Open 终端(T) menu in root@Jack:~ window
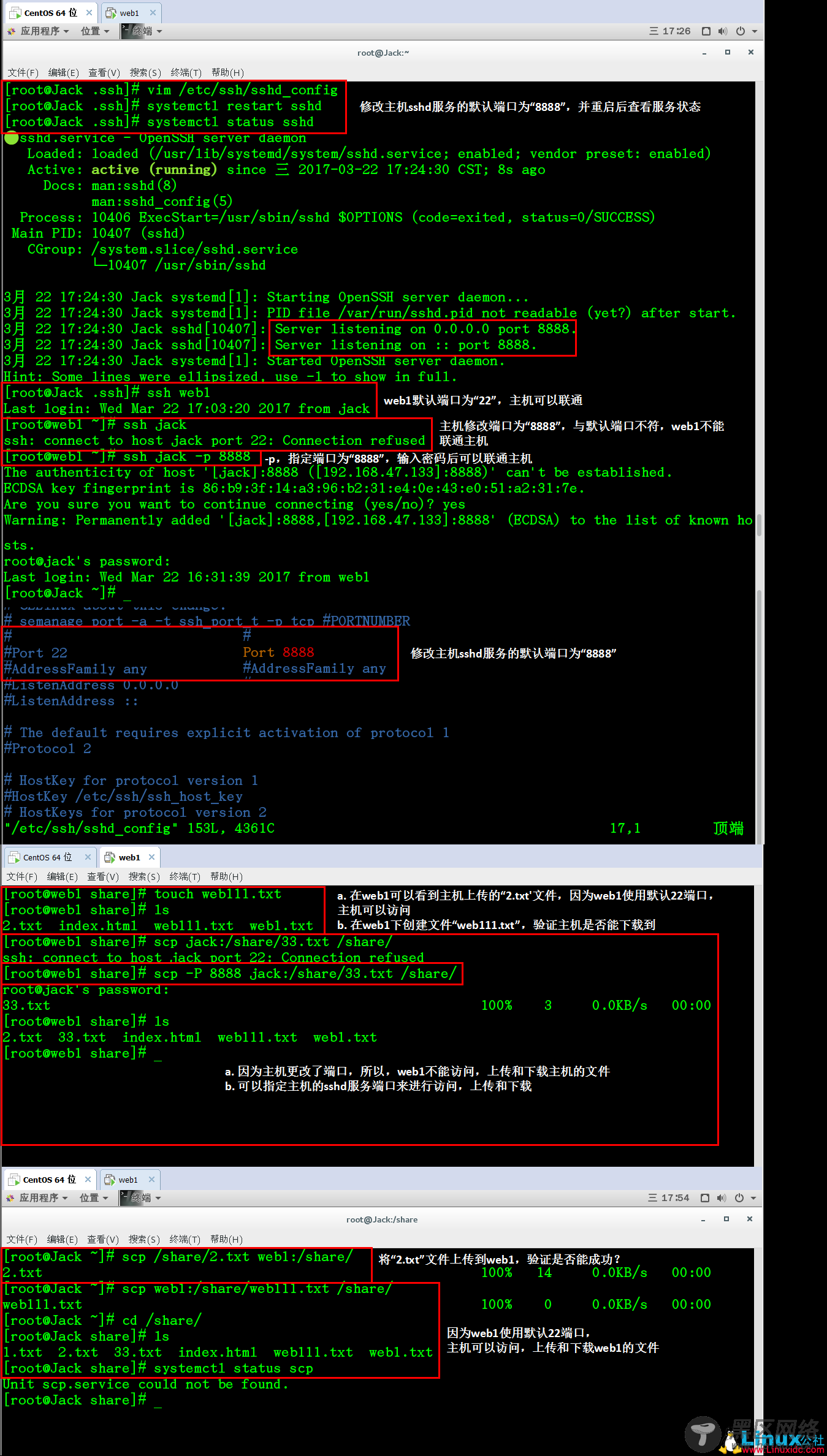This screenshot has height=1456, width=827. (186, 73)
